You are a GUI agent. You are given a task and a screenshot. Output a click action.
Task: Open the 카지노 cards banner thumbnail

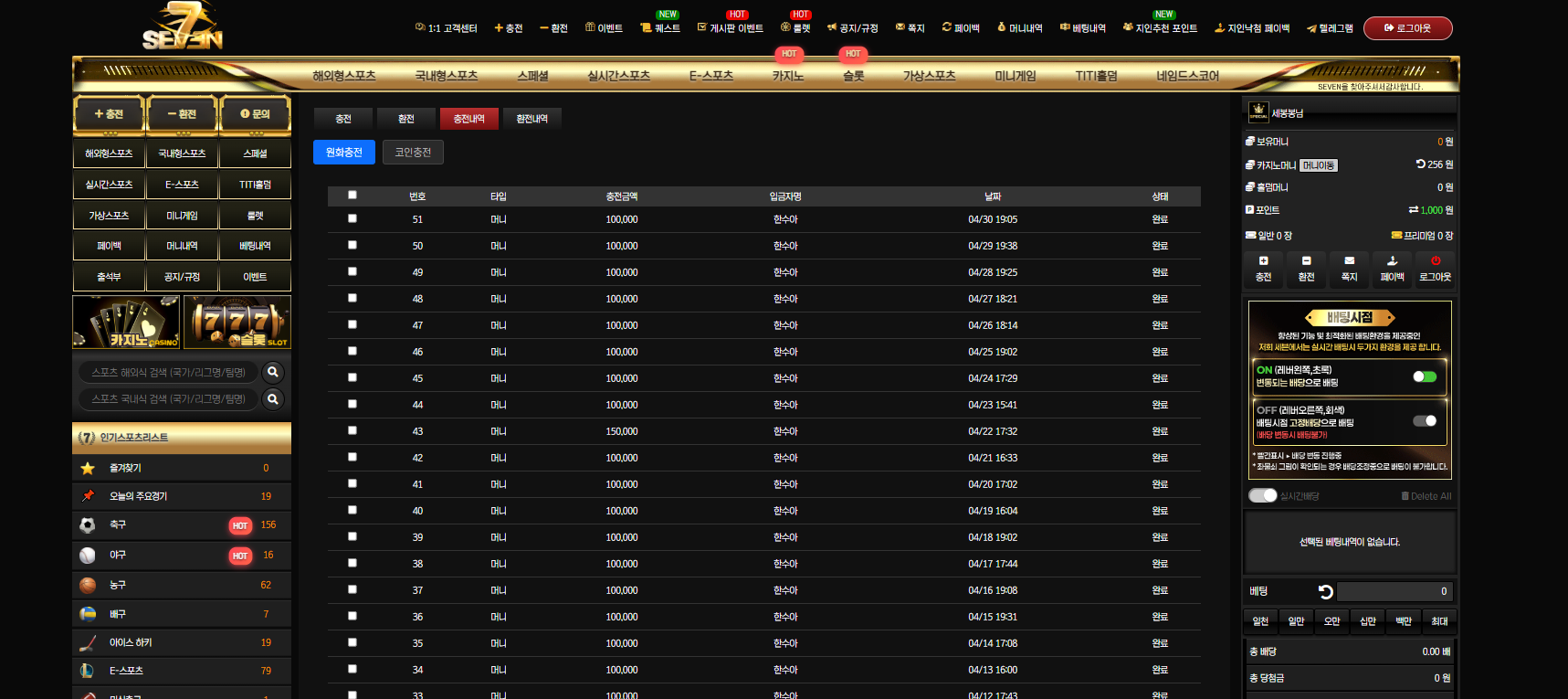coord(127,322)
